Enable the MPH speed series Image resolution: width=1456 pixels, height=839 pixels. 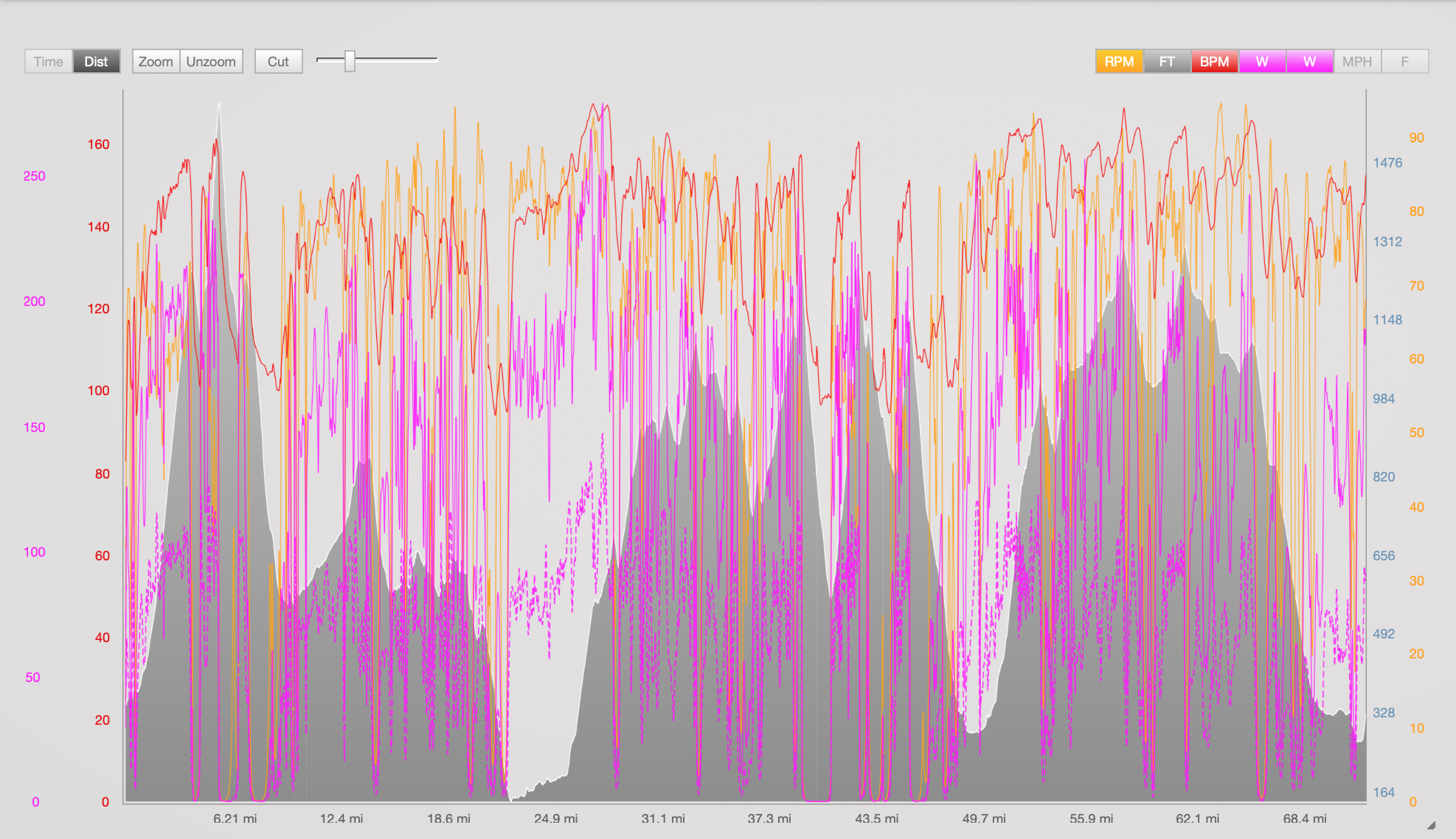coord(1356,61)
